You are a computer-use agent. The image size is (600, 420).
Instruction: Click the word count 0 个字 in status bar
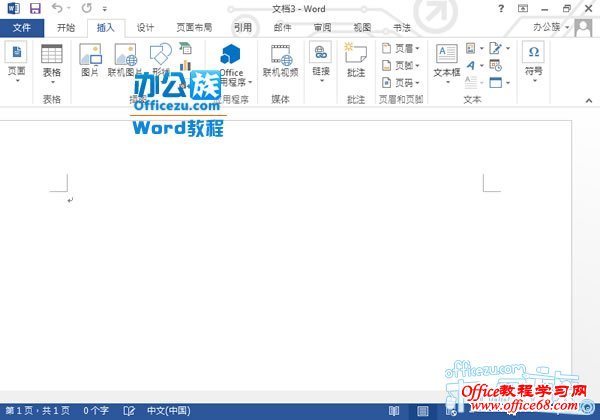click(96, 411)
